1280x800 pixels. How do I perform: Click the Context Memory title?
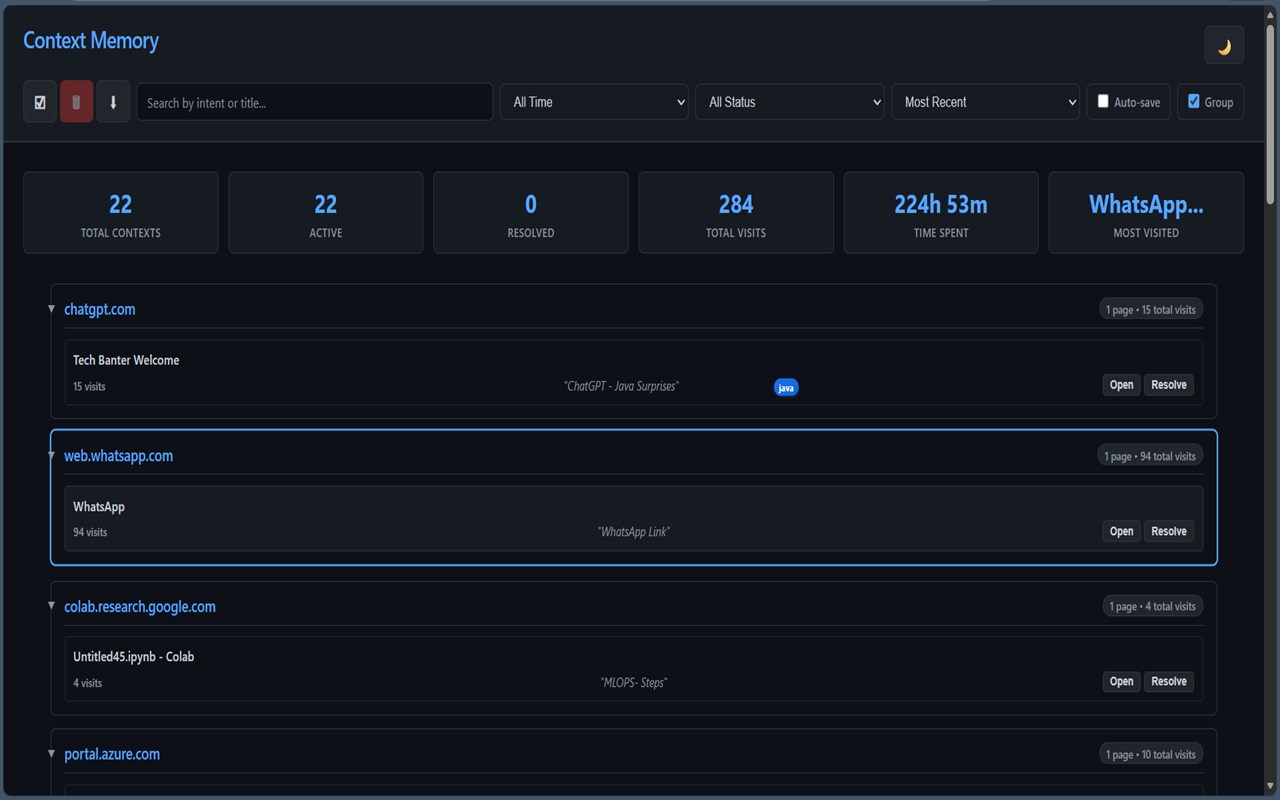(x=91, y=41)
